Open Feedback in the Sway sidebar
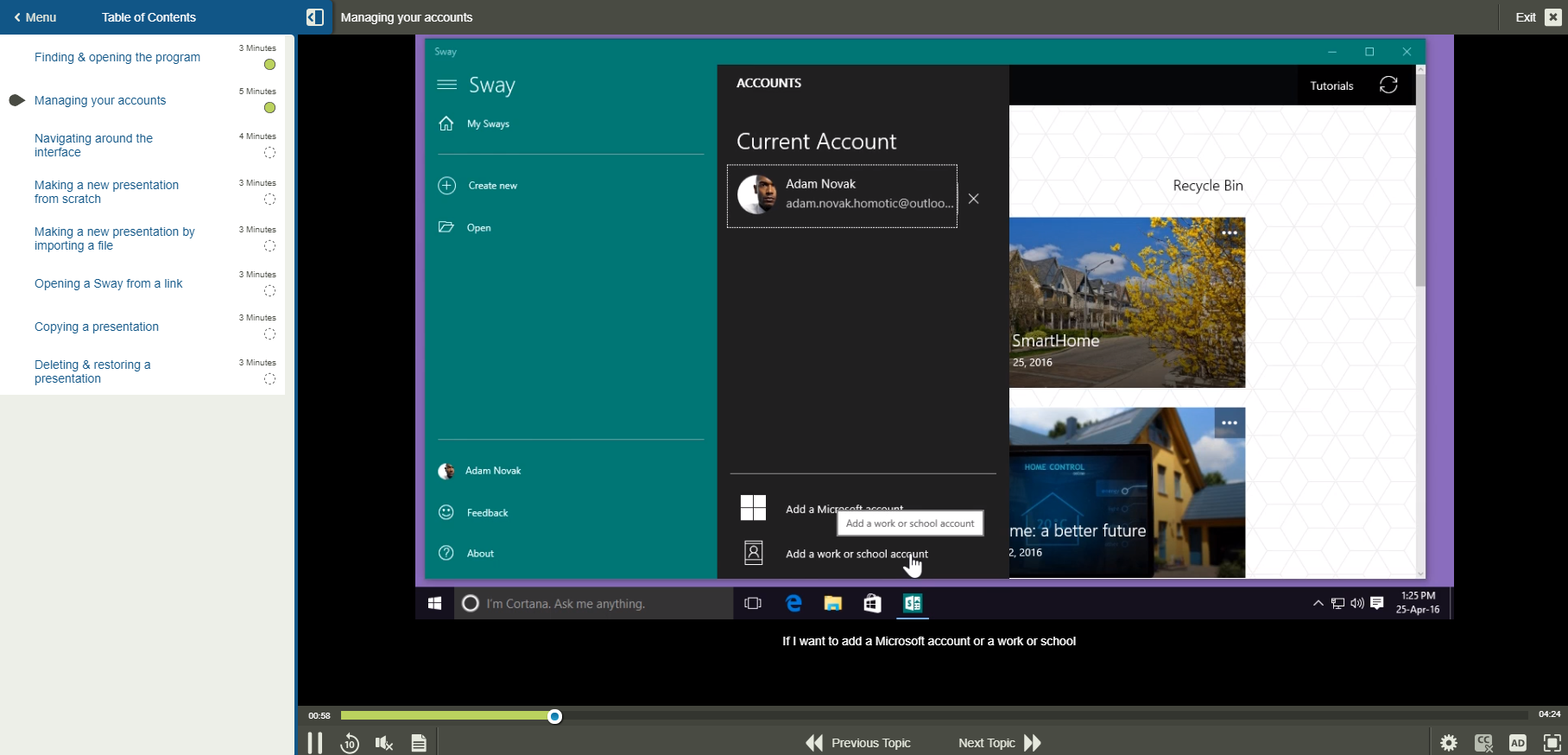The width and height of the screenshot is (1568, 755). point(473,512)
